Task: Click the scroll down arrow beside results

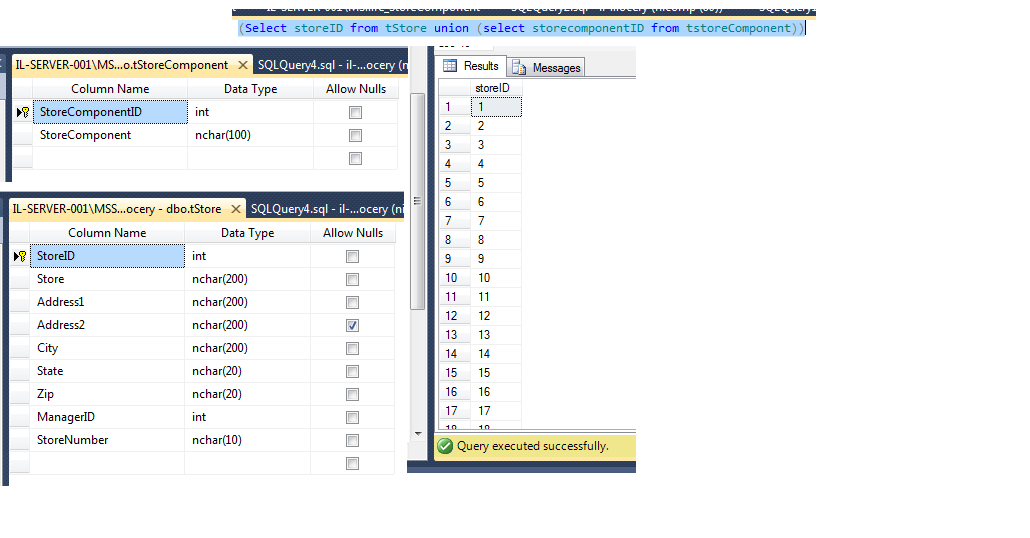Action: point(418,433)
